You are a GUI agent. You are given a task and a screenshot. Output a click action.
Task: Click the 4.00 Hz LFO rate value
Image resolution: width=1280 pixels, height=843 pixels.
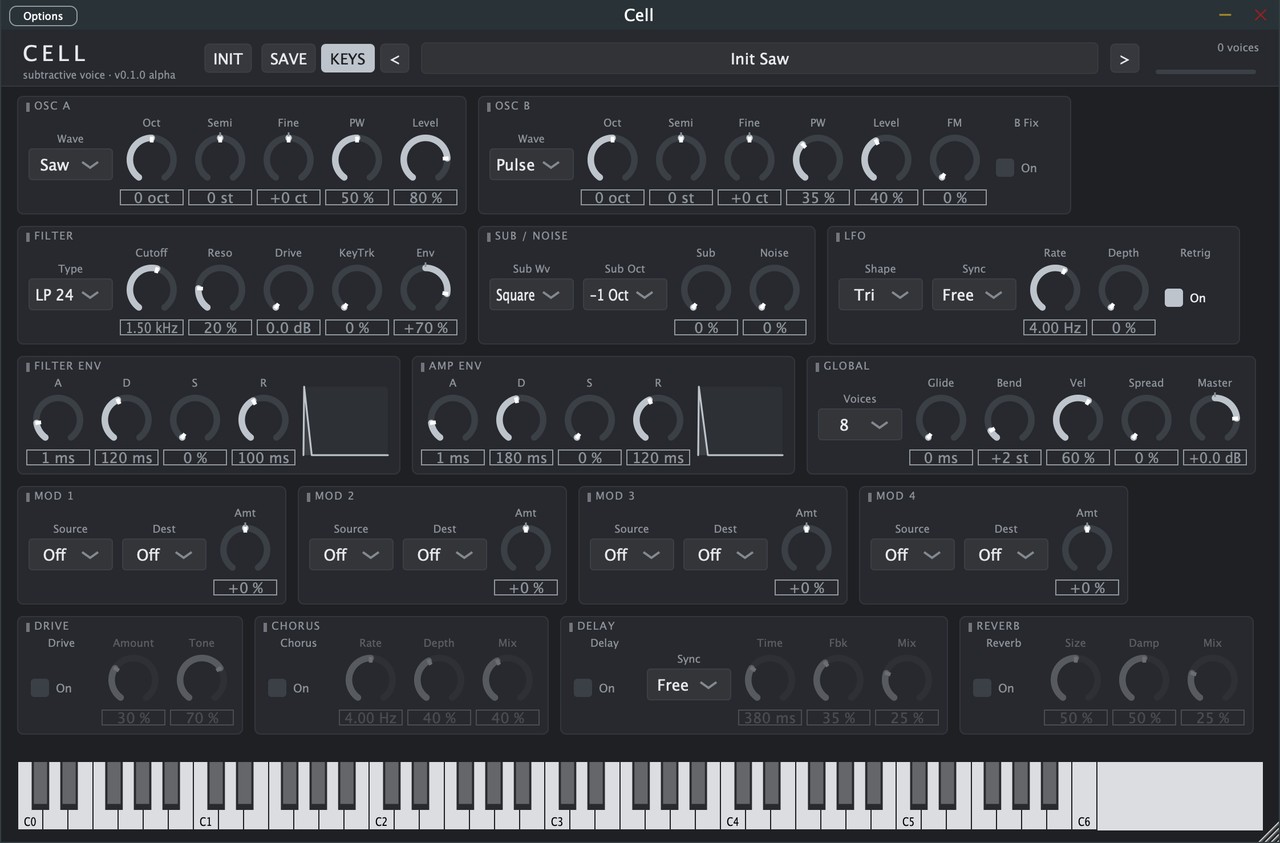1055,327
